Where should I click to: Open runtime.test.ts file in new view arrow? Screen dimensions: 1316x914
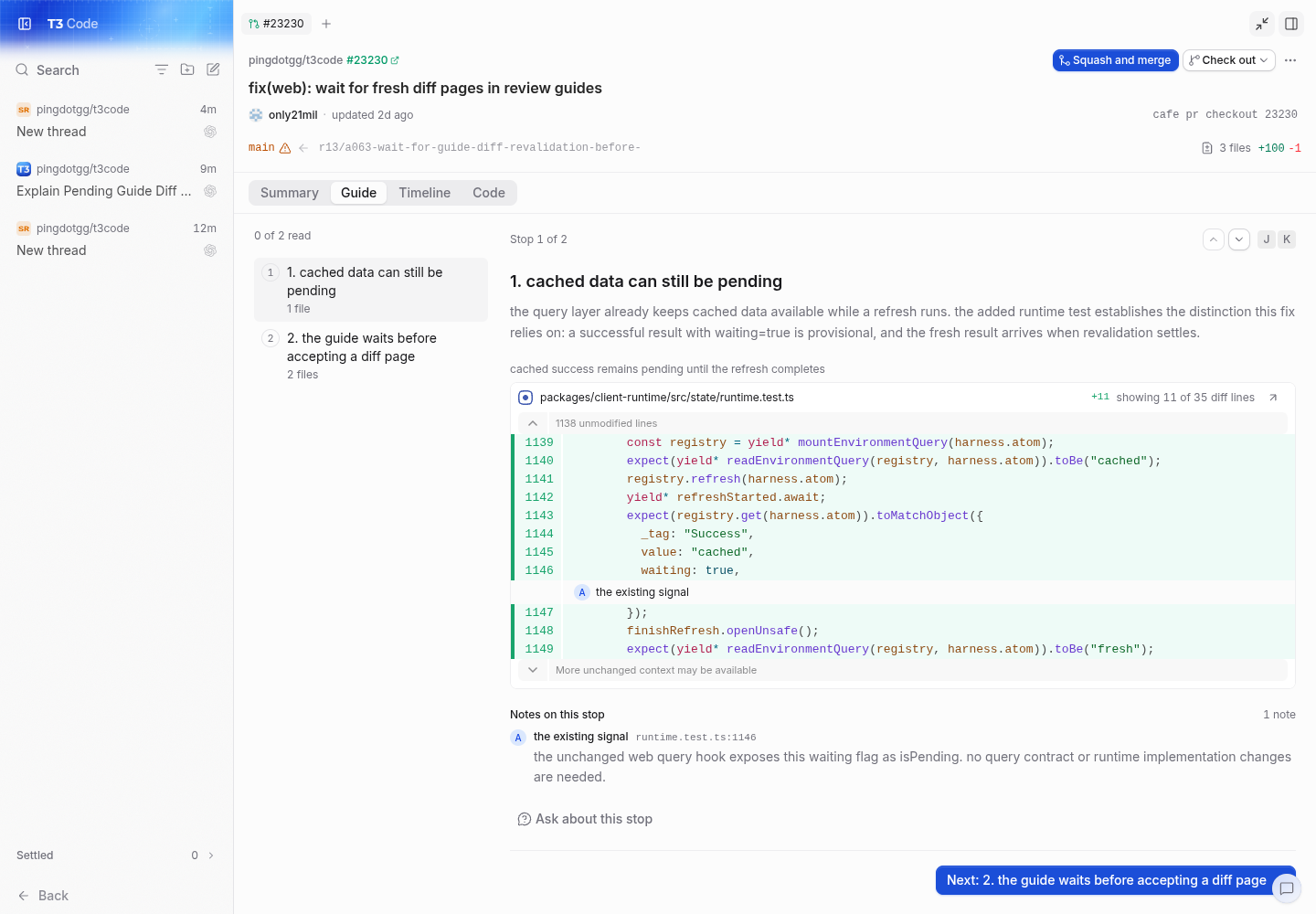(1273, 398)
